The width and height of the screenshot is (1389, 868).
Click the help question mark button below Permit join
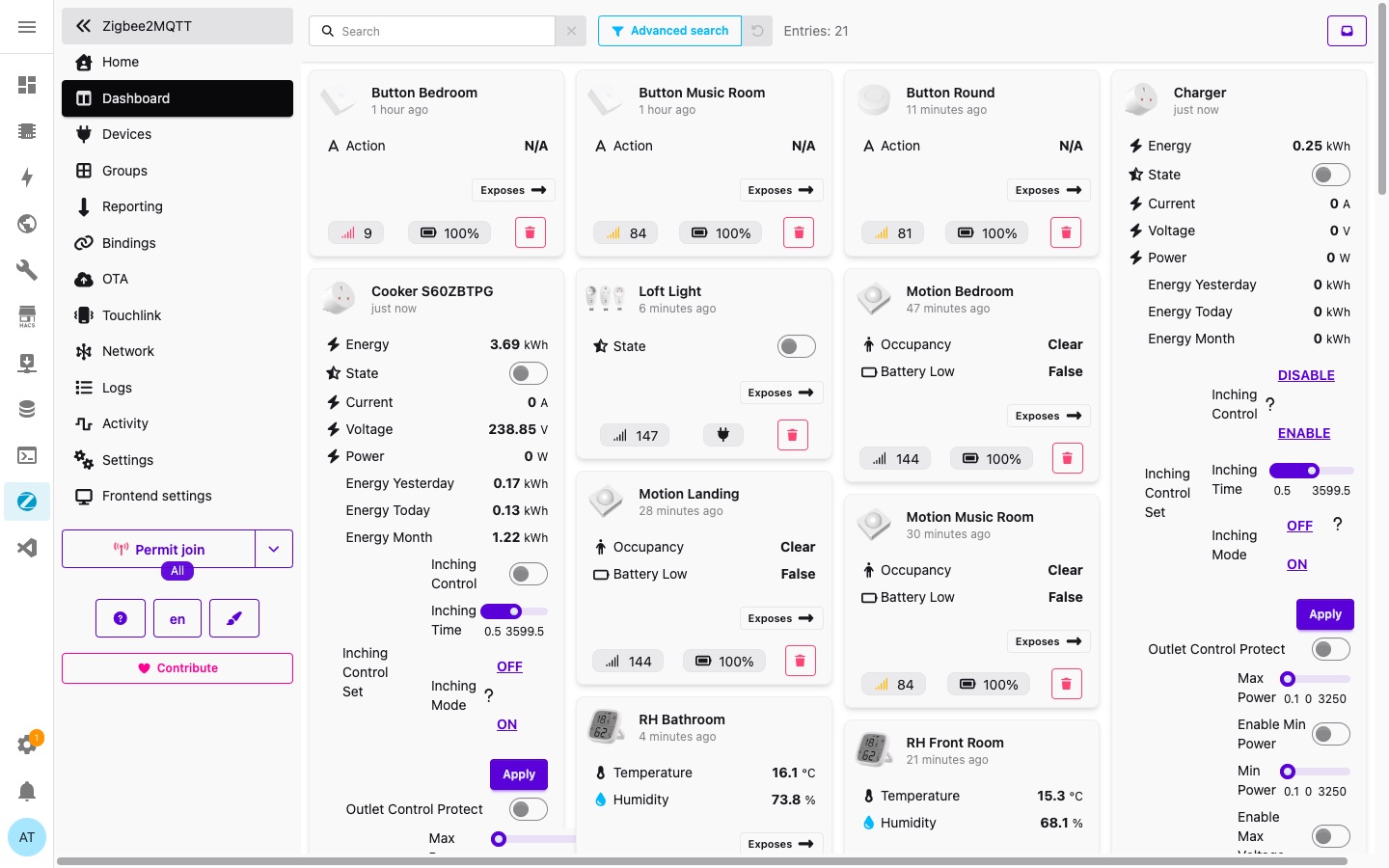120,618
